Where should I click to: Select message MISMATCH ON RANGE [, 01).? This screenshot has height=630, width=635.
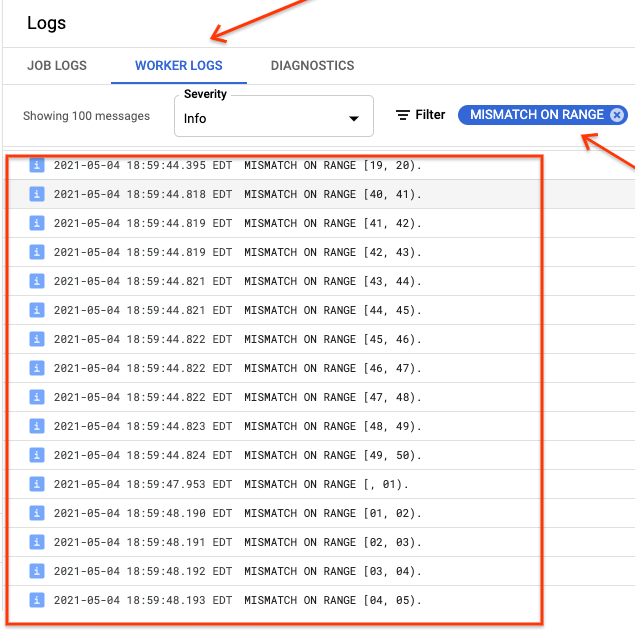click(326, 484)
